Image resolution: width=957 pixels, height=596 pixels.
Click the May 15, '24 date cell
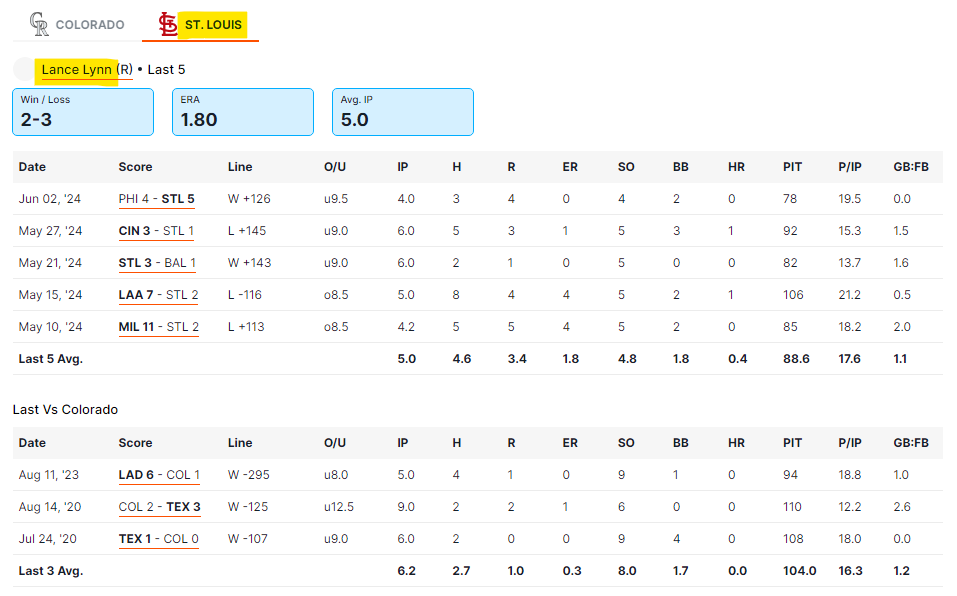(51, 295)
